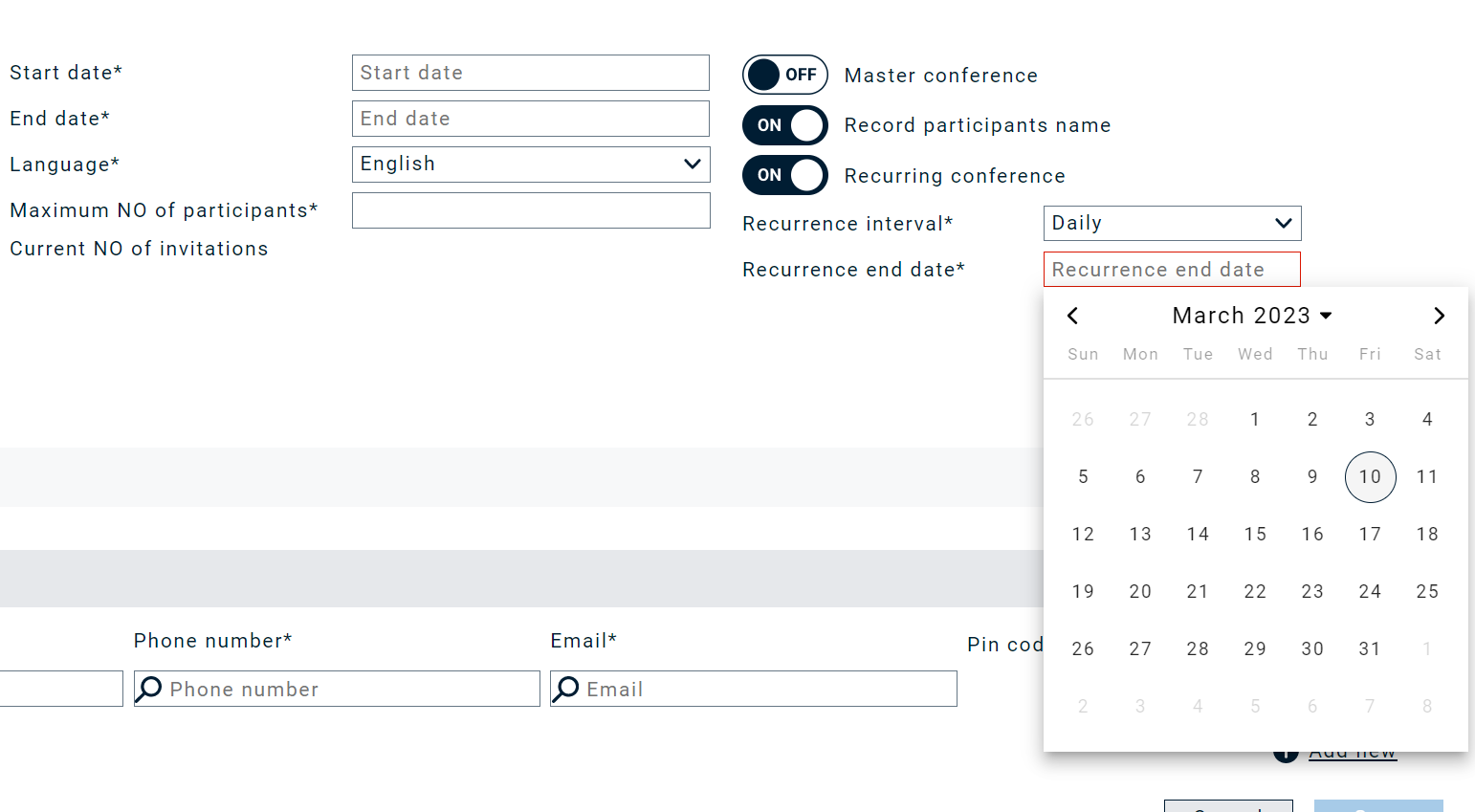
Task: Pick March 21 in the calendar
Action: coord(1198,592)
